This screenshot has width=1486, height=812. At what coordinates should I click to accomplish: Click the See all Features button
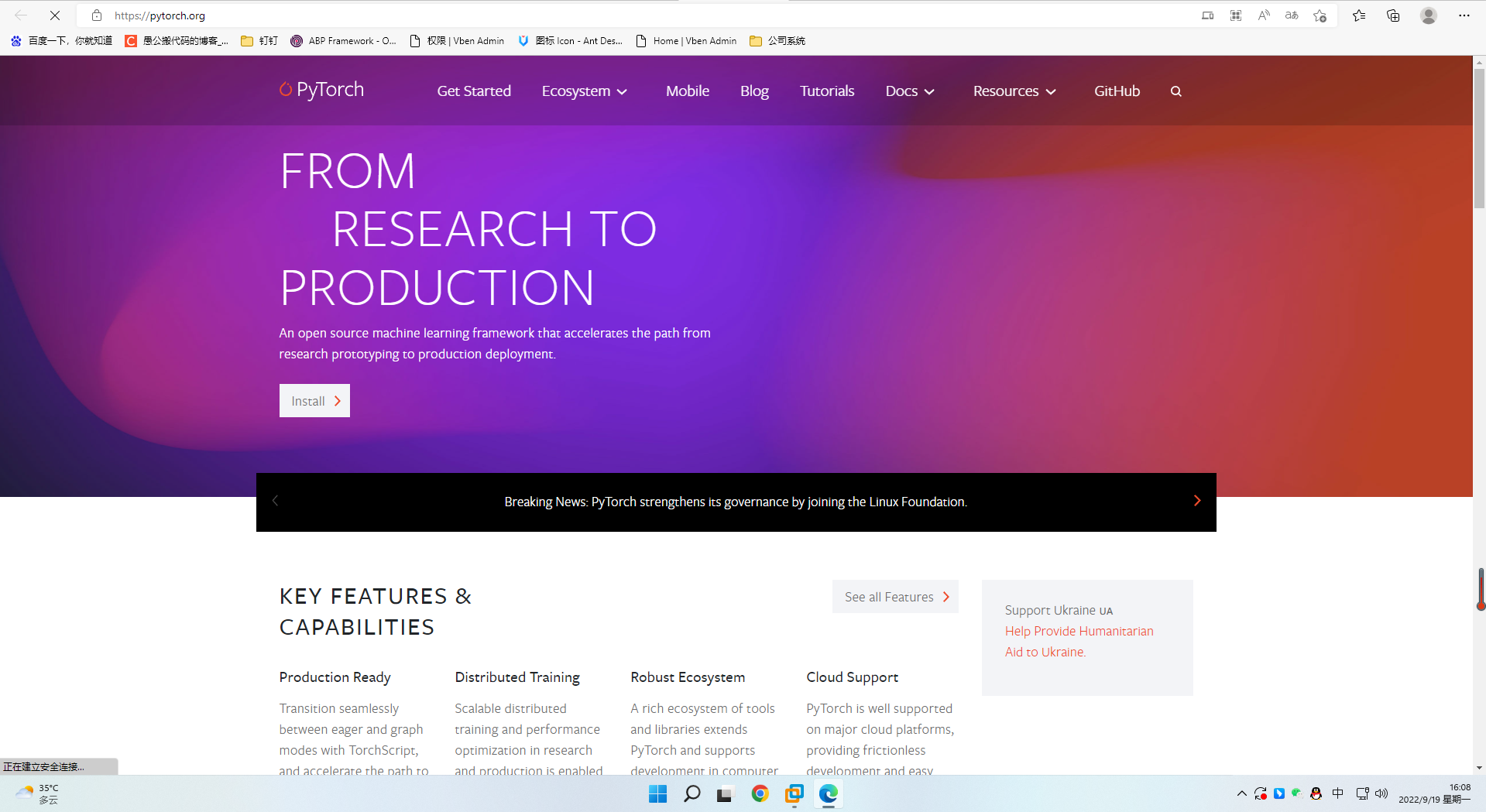895,597
